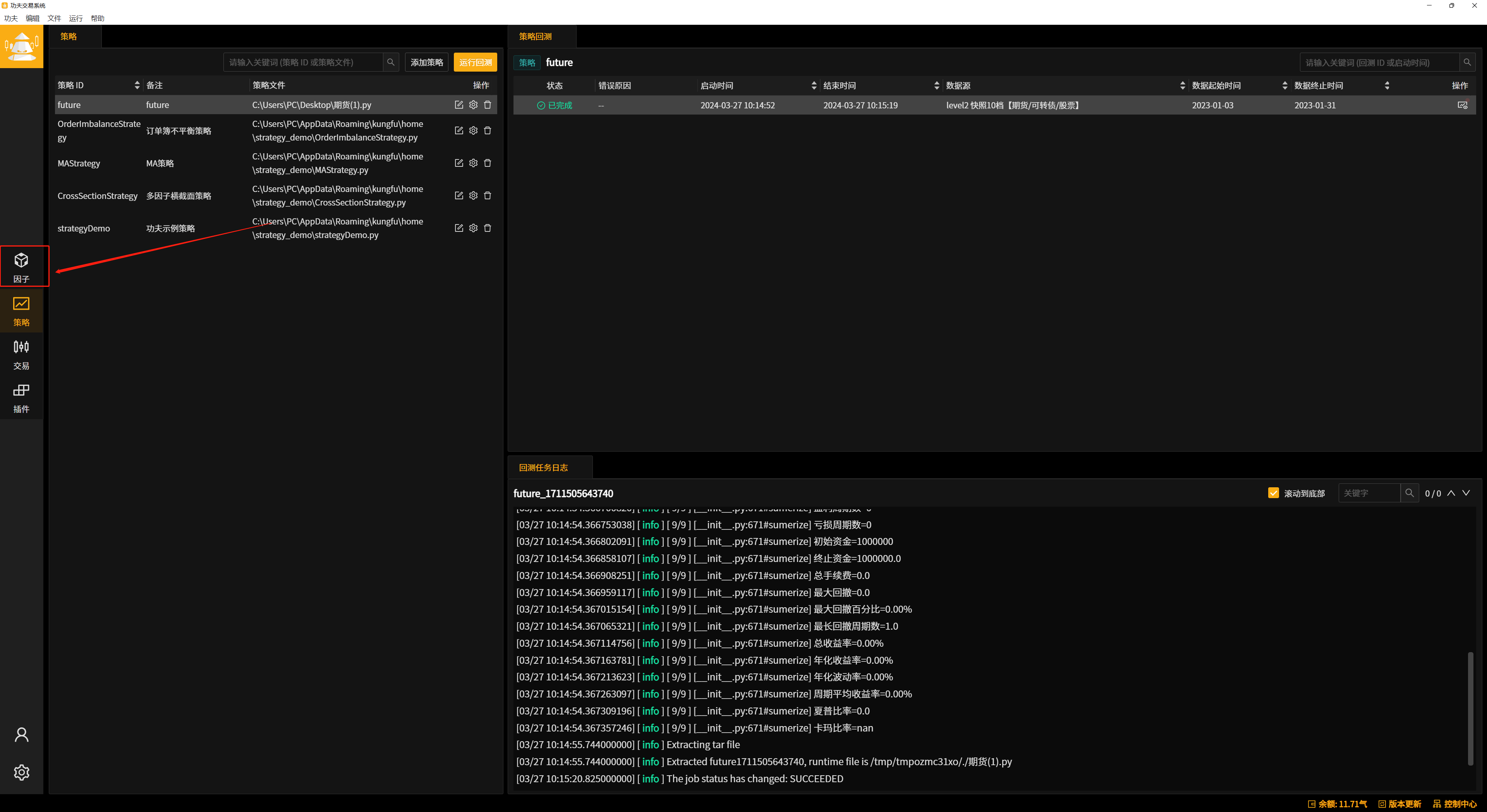Sort backtests by 数据终止时间 column
1487x812 pixels.
[1387, 86]
